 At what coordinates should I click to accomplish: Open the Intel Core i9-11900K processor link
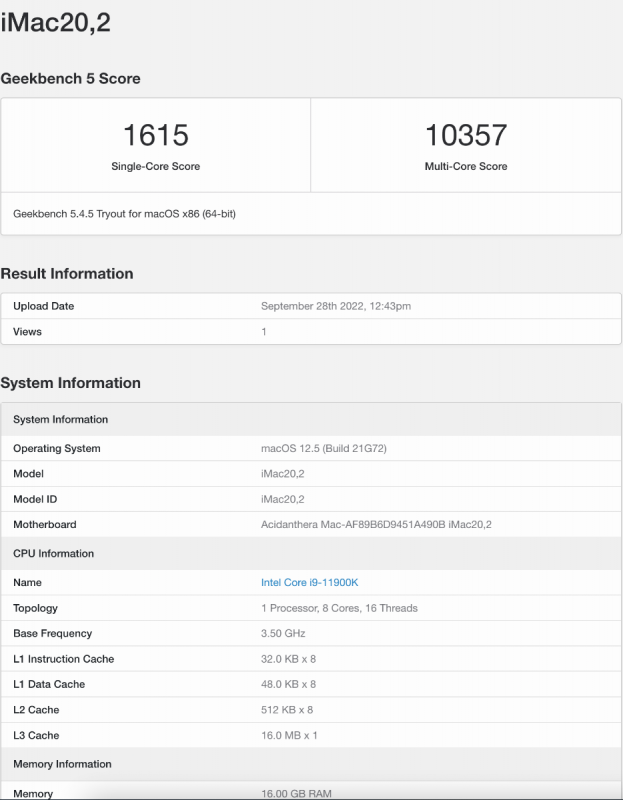[309, 583]
